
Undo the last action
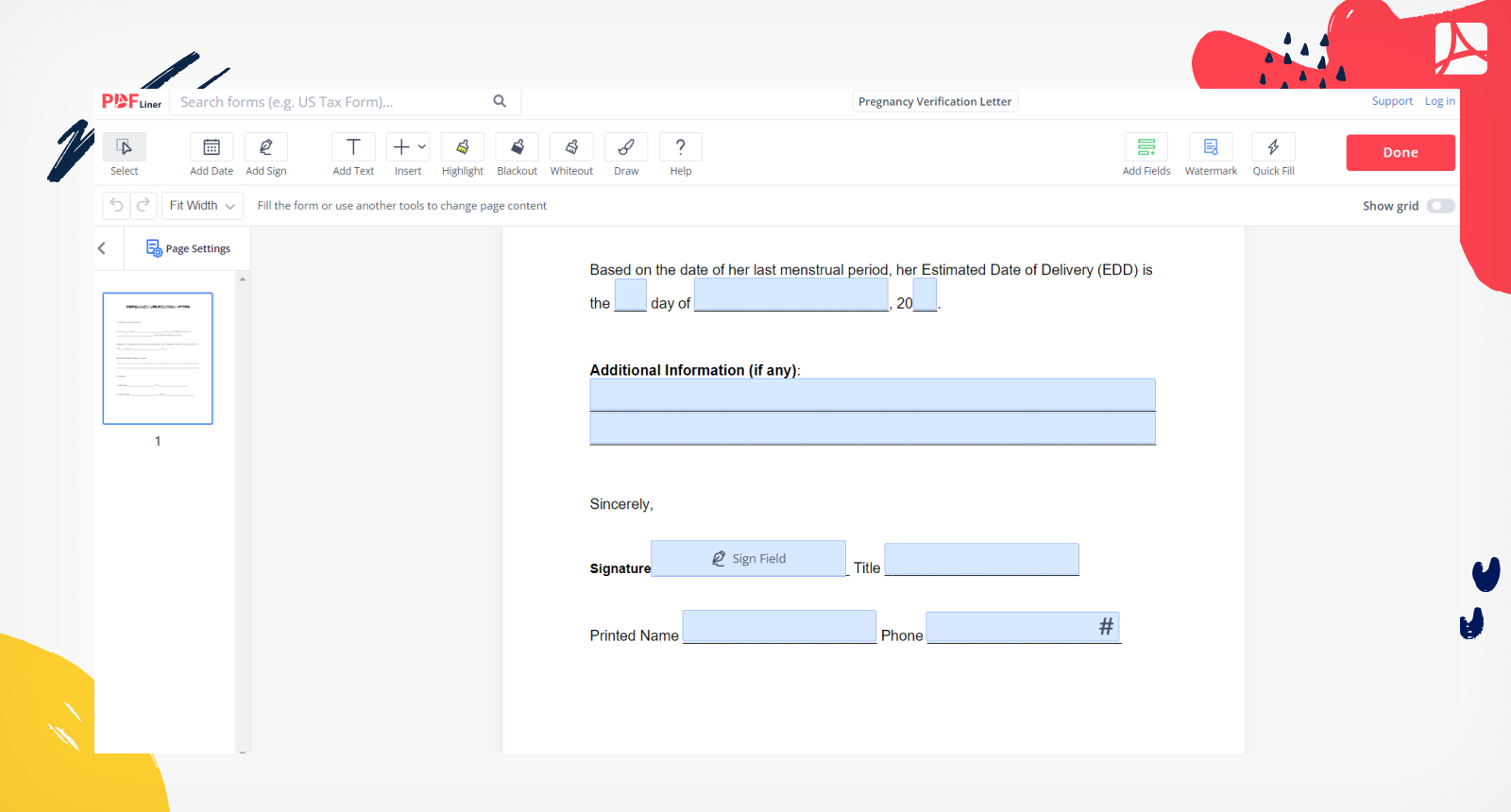click(x=116, y=205)
